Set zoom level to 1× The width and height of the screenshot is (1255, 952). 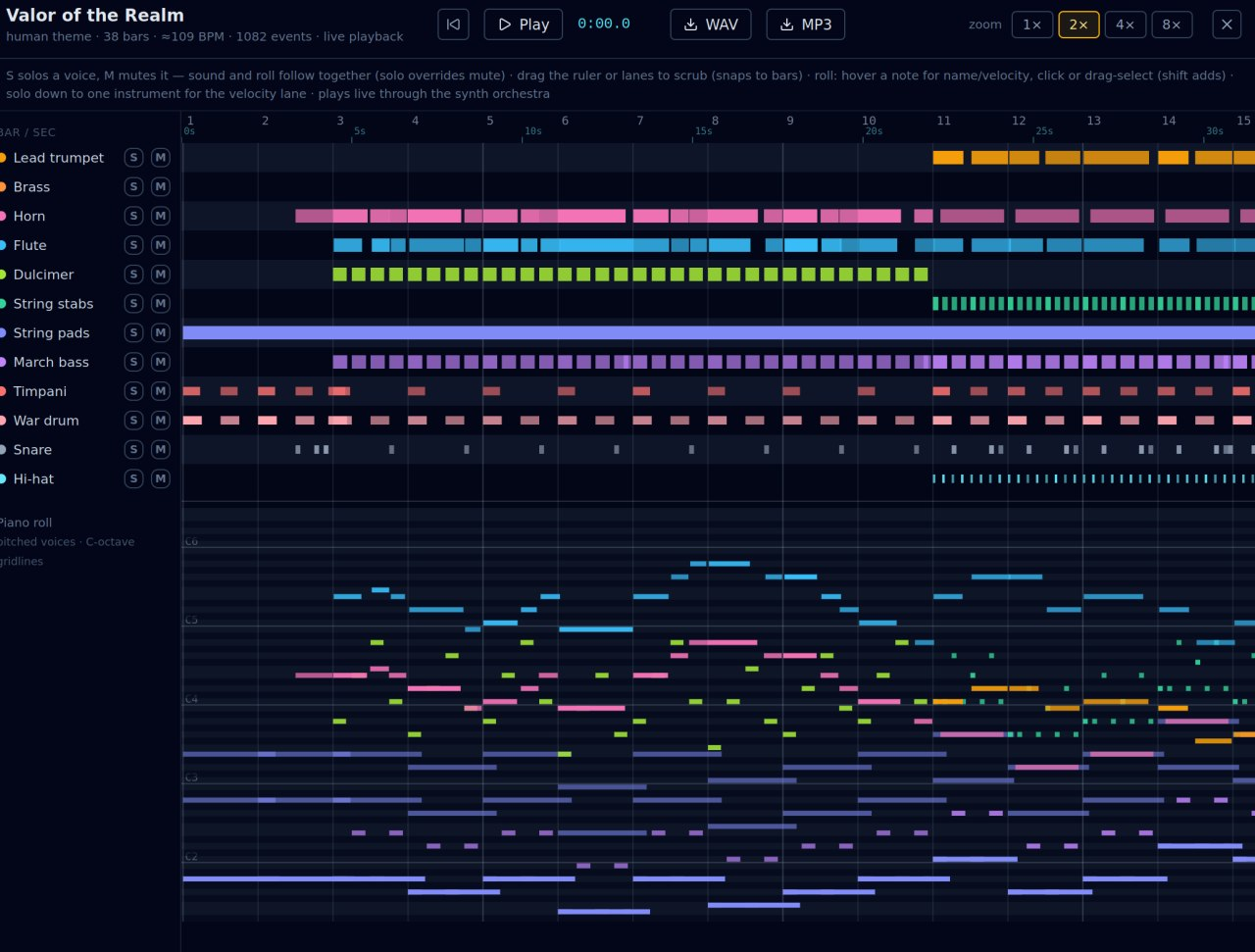[1031, 25]
